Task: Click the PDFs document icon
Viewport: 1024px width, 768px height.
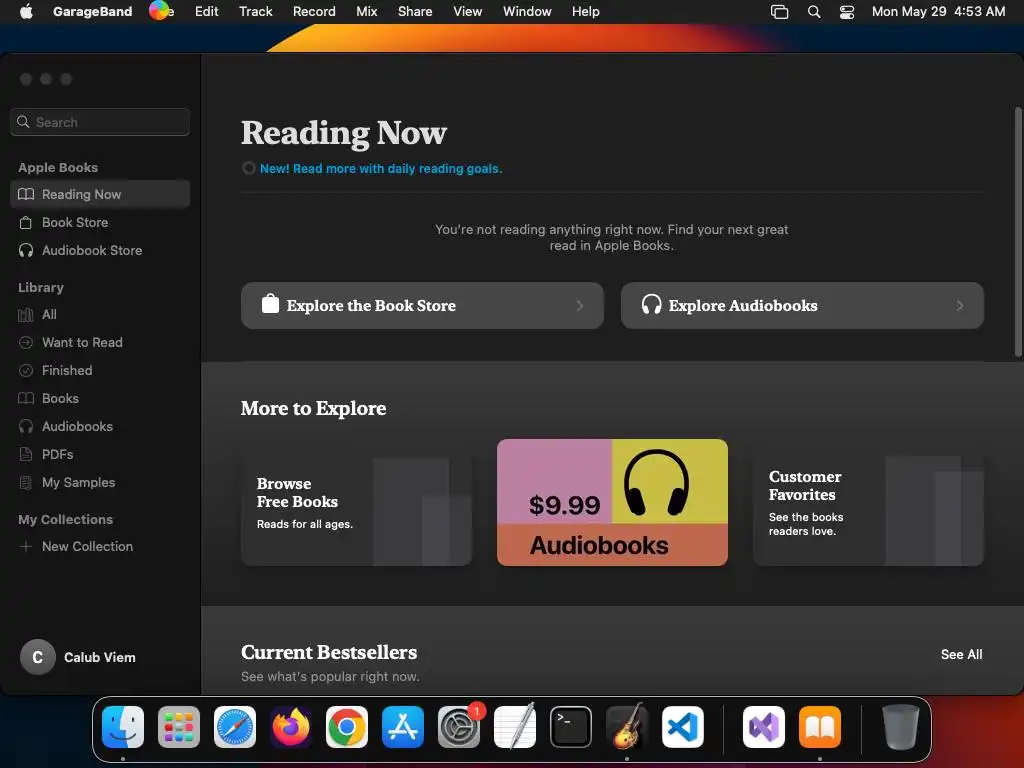Action: click(25, 455)
